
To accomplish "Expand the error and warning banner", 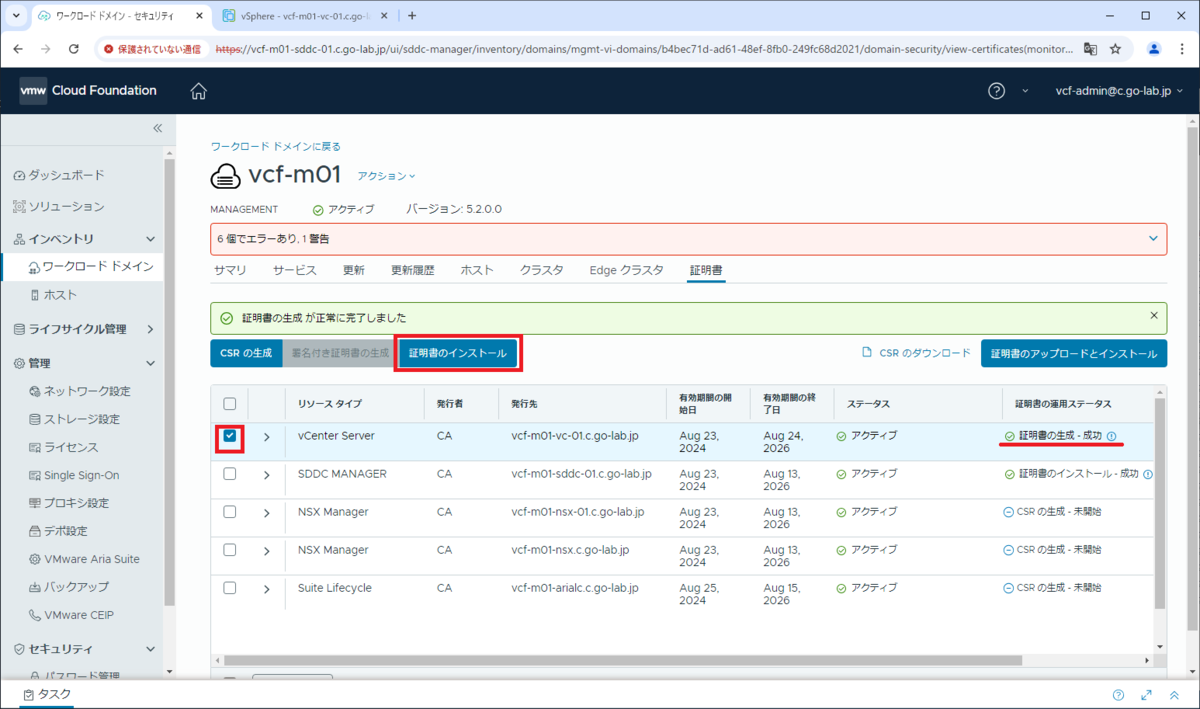I will (1154, 239).
